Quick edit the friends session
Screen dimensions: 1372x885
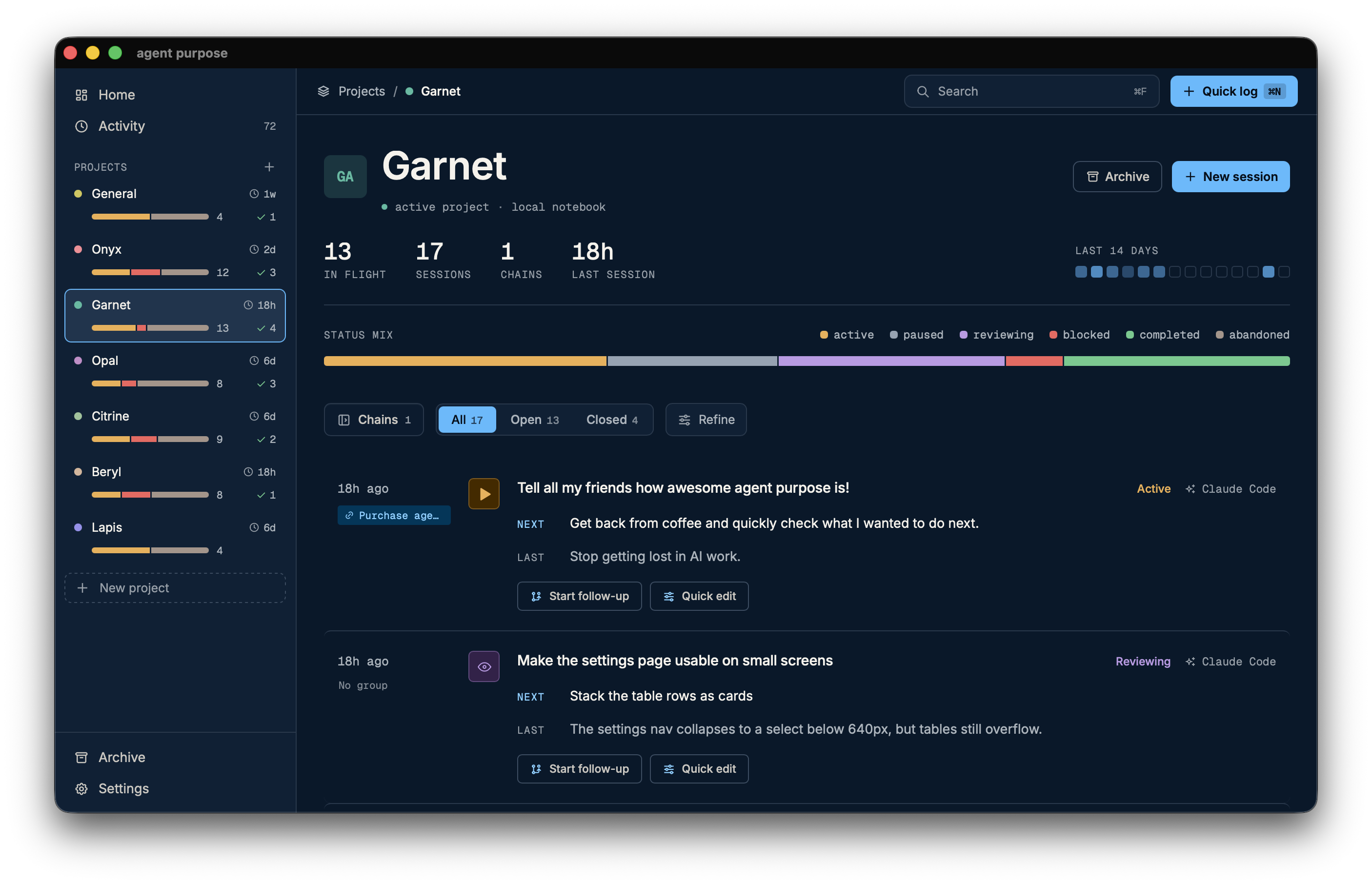tap(699, 596)
